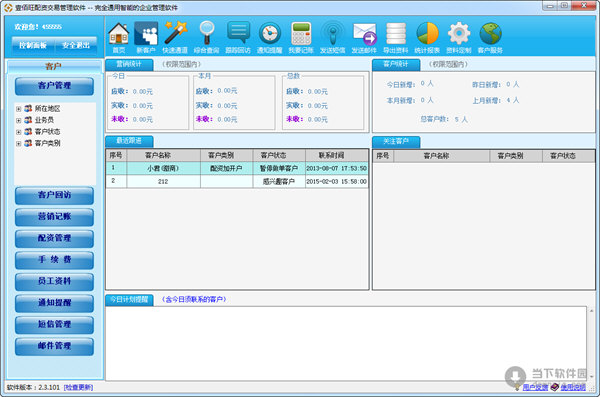The height and width of the screenshot is (397, 600).
Task: Click the 安全退出 button
Action: (76, 46)
